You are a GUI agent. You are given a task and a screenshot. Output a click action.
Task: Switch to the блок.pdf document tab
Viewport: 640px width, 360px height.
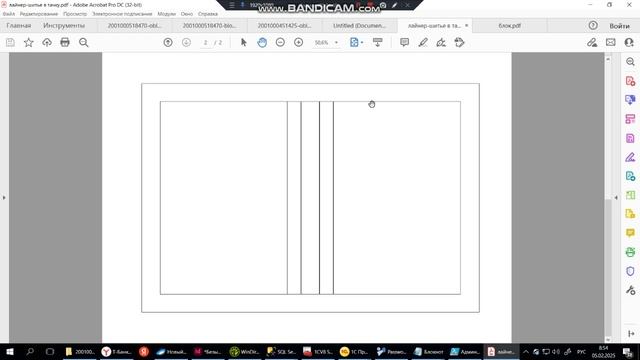coord(509,25)
